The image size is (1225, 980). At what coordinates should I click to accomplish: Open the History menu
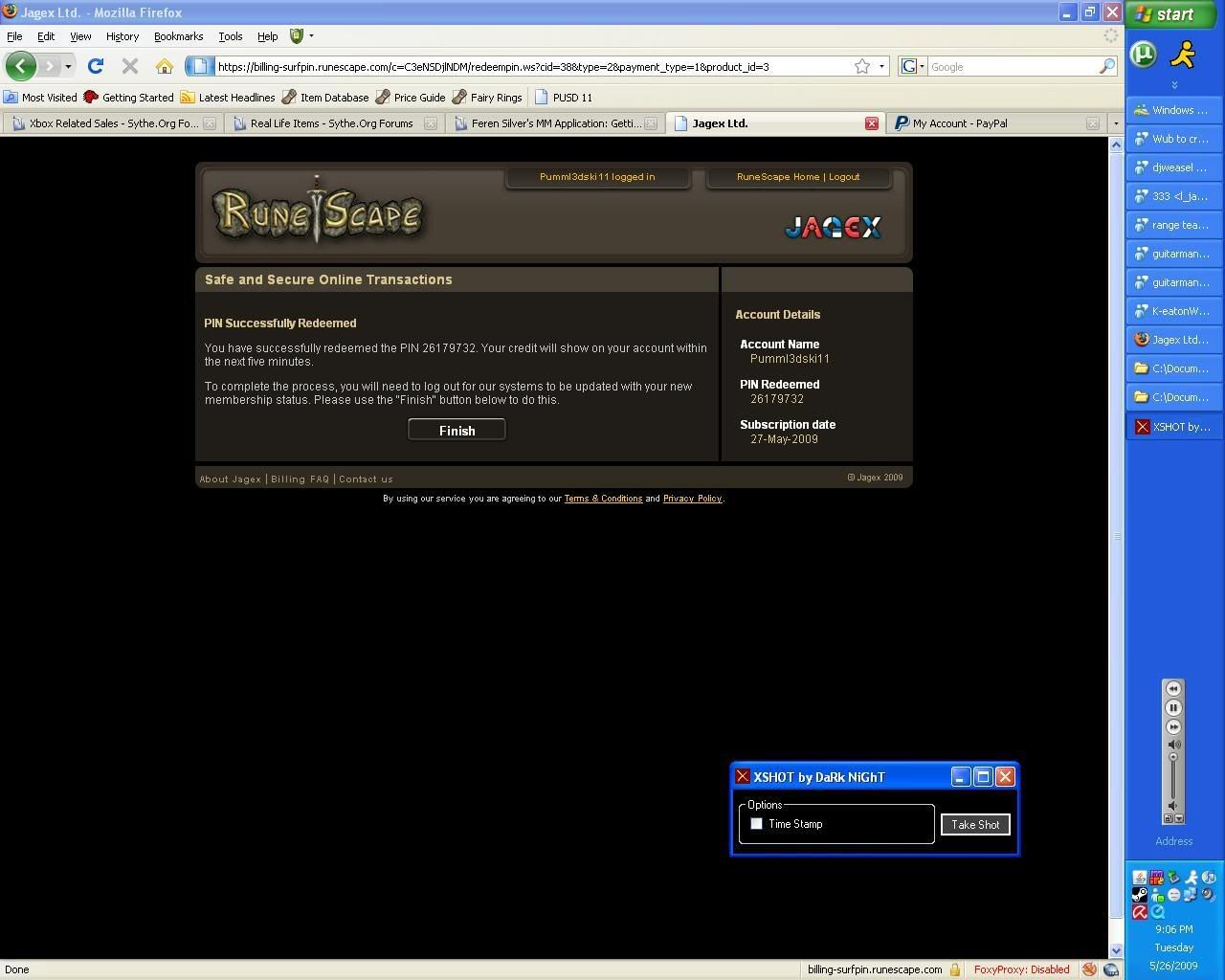coord(122,36)
